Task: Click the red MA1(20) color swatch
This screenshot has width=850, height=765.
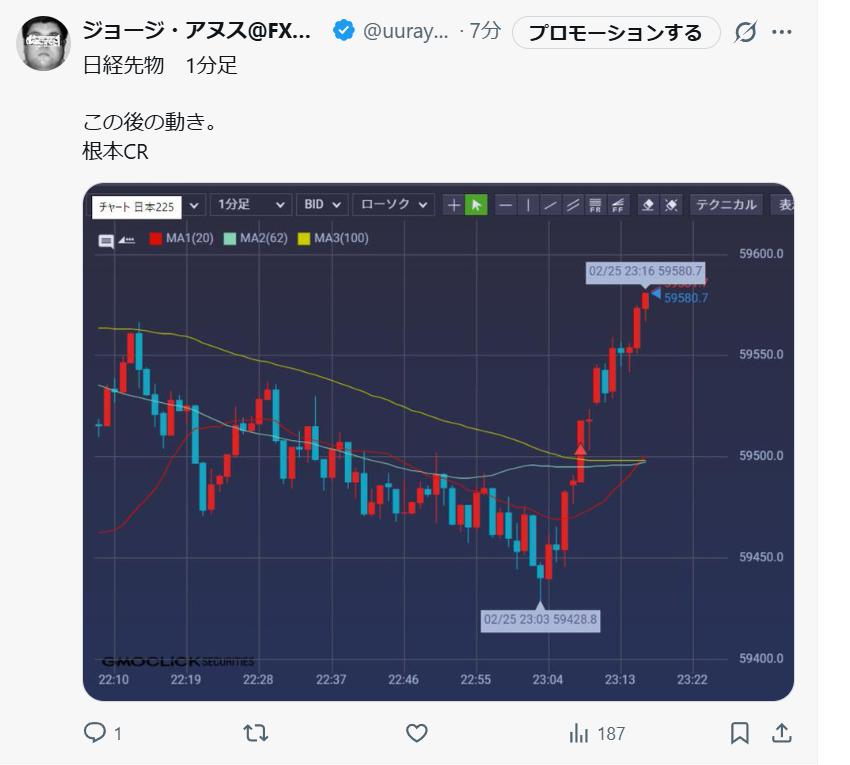Action: tap(156, 239)
